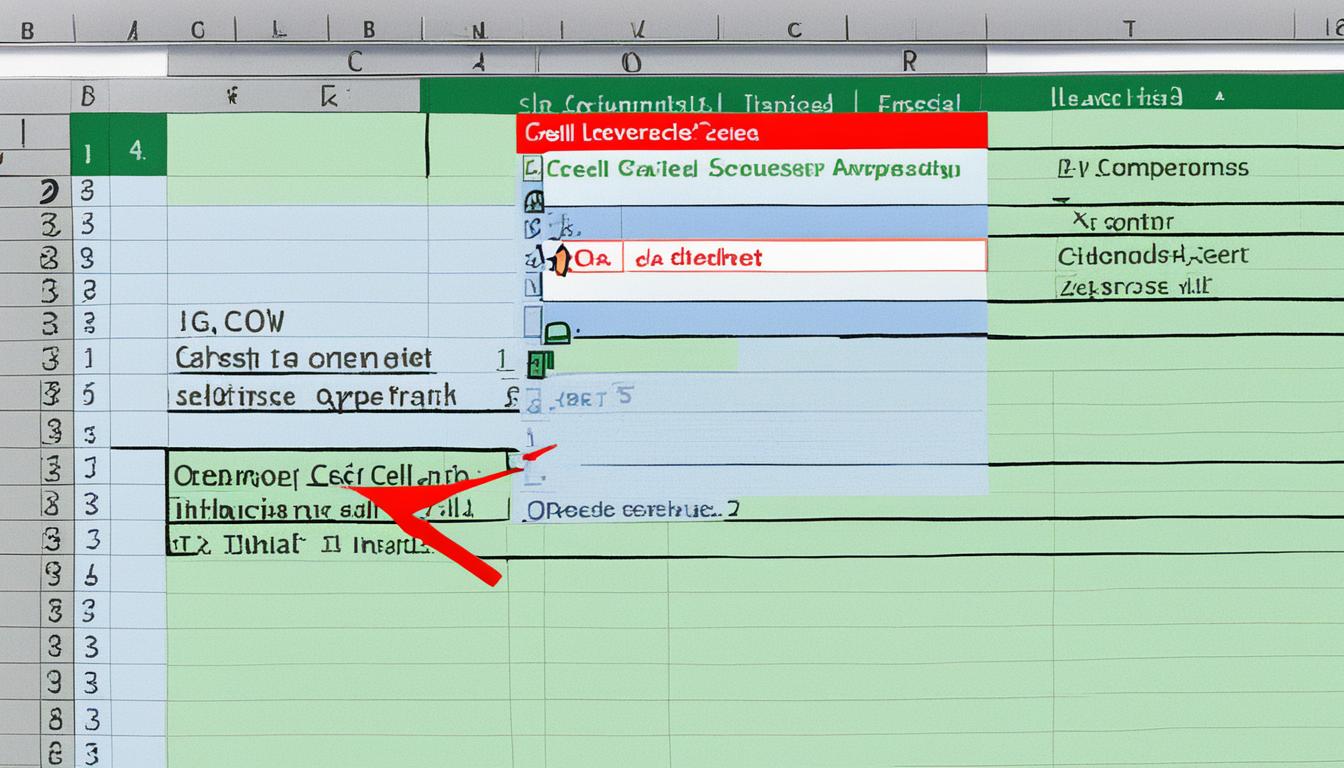Click the 'Xr contnr' cell on the right

1123,222
